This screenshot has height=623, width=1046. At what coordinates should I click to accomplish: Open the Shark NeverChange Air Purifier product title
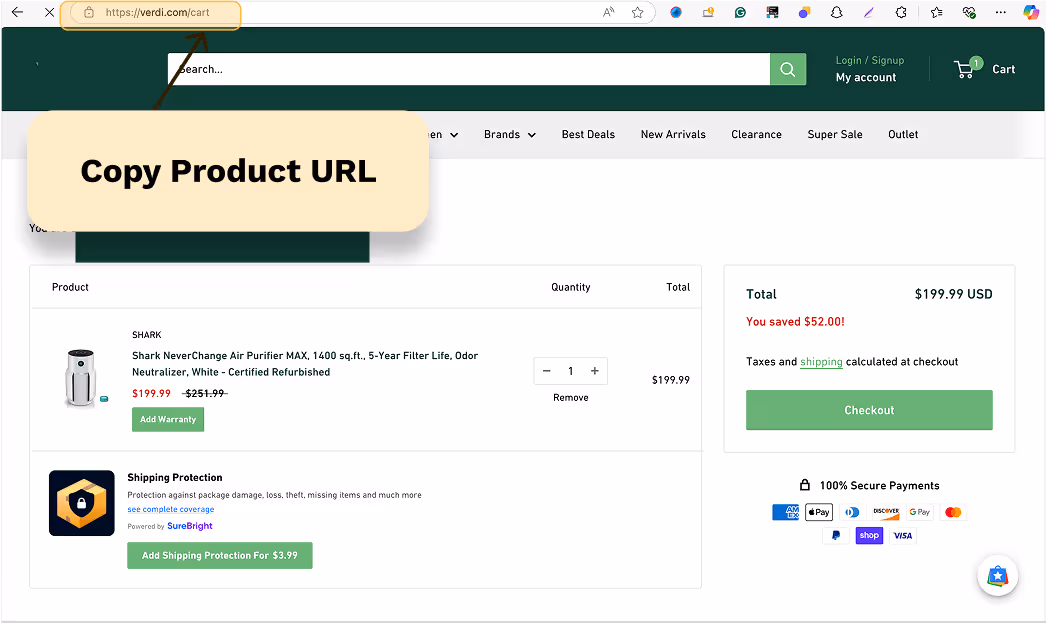[x=305, y=364]
